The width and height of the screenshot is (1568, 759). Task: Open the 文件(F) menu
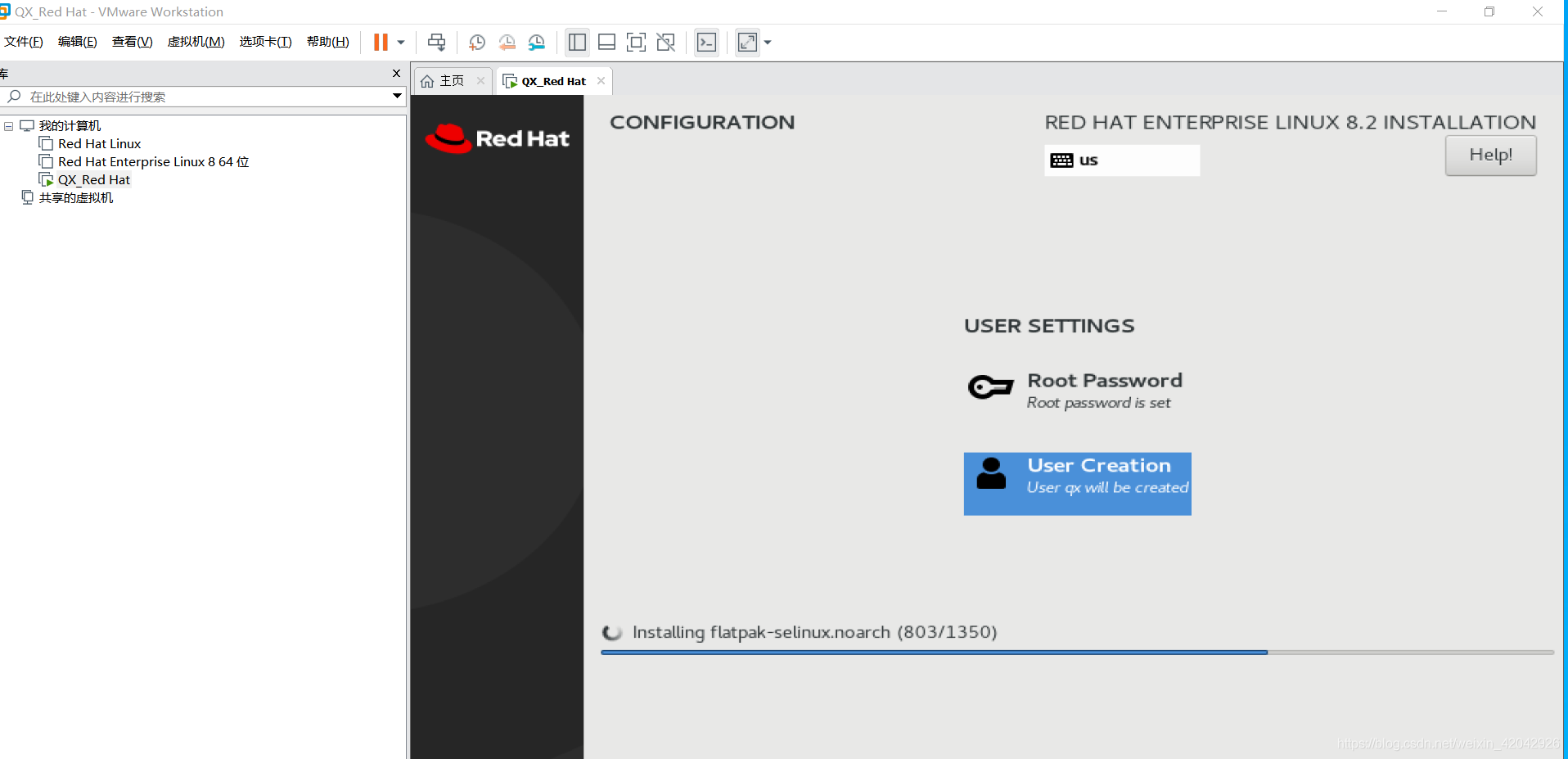click(x=24, y=42)
